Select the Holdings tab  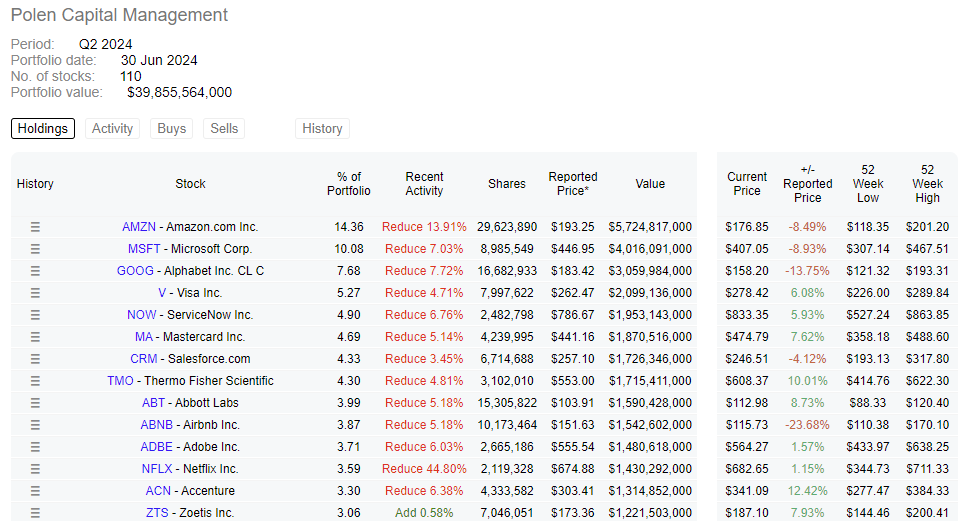coord(43,129)
